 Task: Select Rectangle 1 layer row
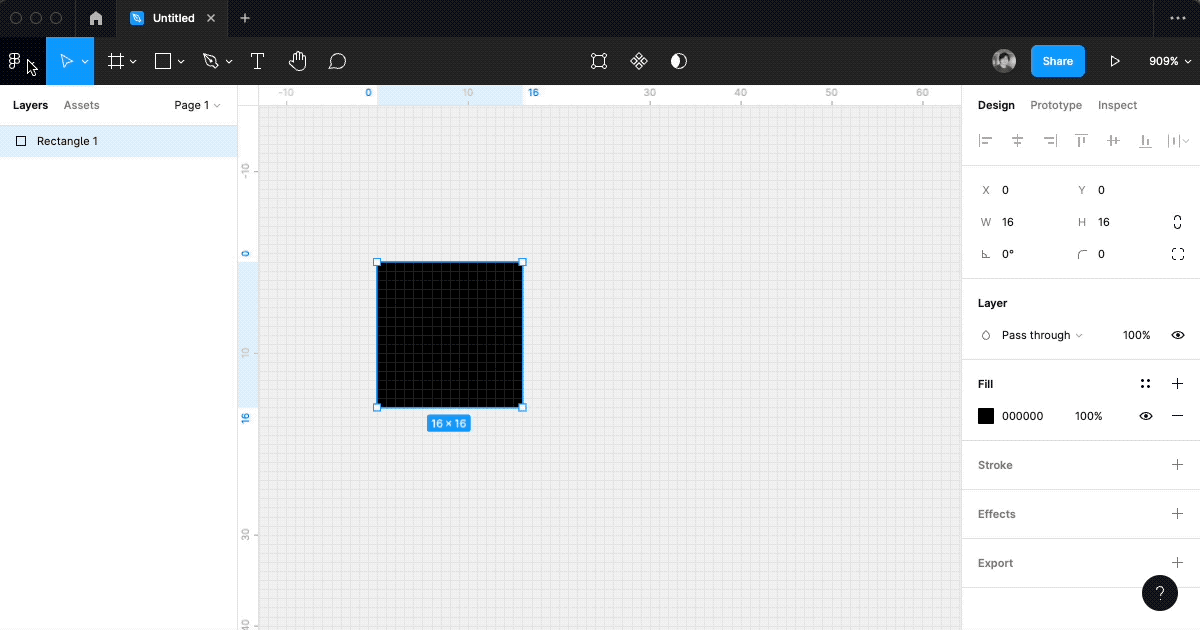pos(118,141)
